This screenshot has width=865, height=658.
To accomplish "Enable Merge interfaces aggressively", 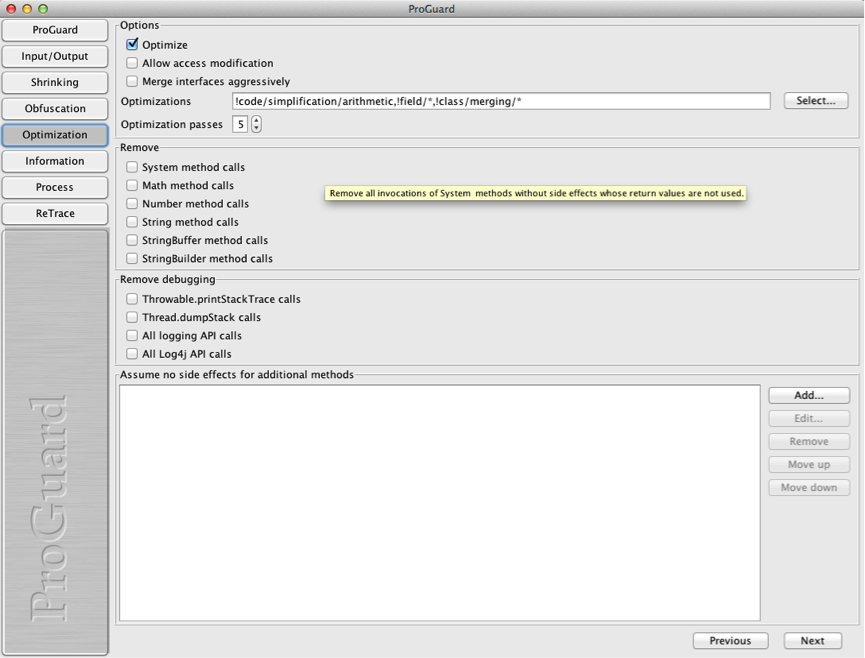I will pos(132,81).
